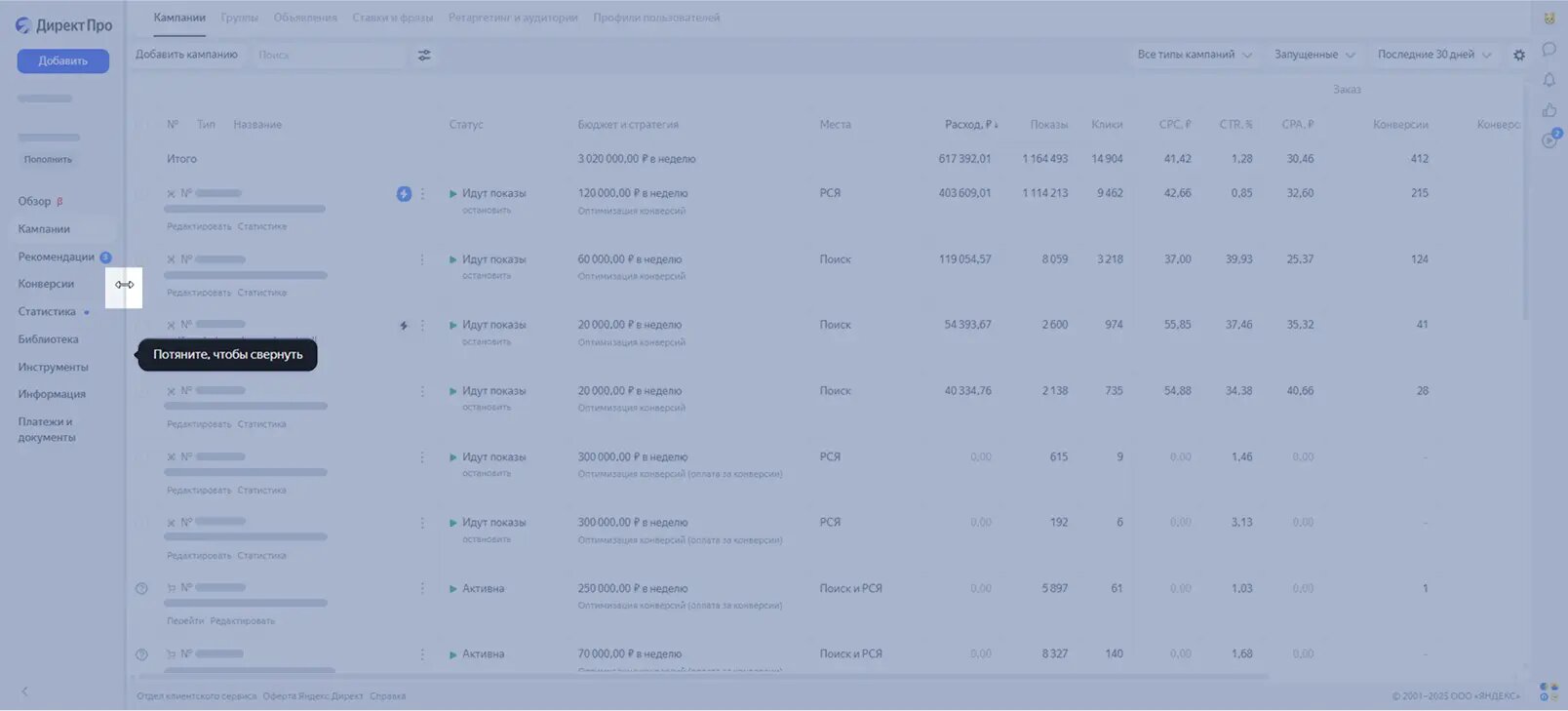
Task: Open Инструменты in the sidebar
Action: (54, 368)
